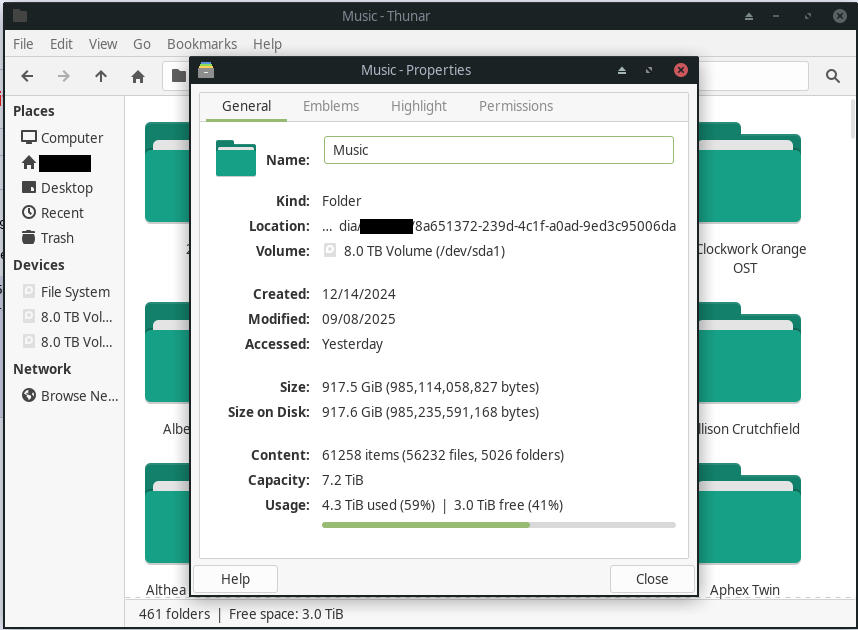Open the File menu
This screenshot has height=630, width=858.
point(23,44)
